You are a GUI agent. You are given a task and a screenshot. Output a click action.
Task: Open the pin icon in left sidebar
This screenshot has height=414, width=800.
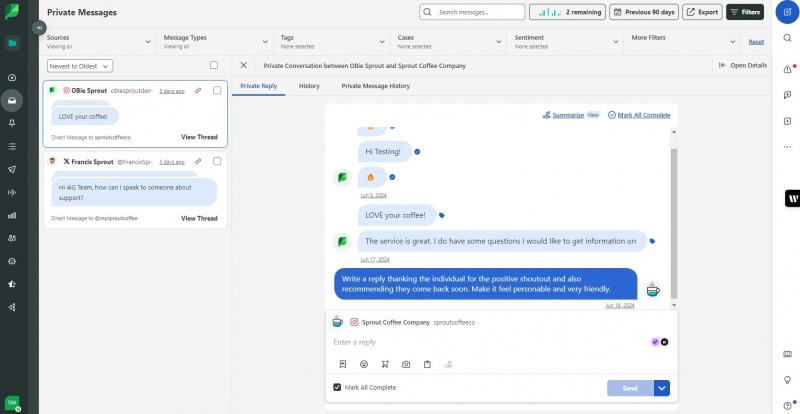[x=12, y=123]
